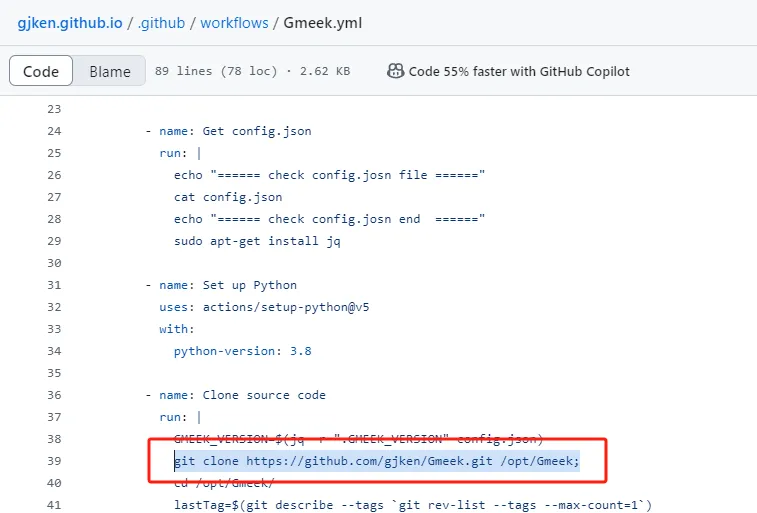This screenshot has height=513, width=757.
Task: Click "Code 55% faster with GitHub Copilot" link
Action: pyautogui.click(x=519, y=71)
